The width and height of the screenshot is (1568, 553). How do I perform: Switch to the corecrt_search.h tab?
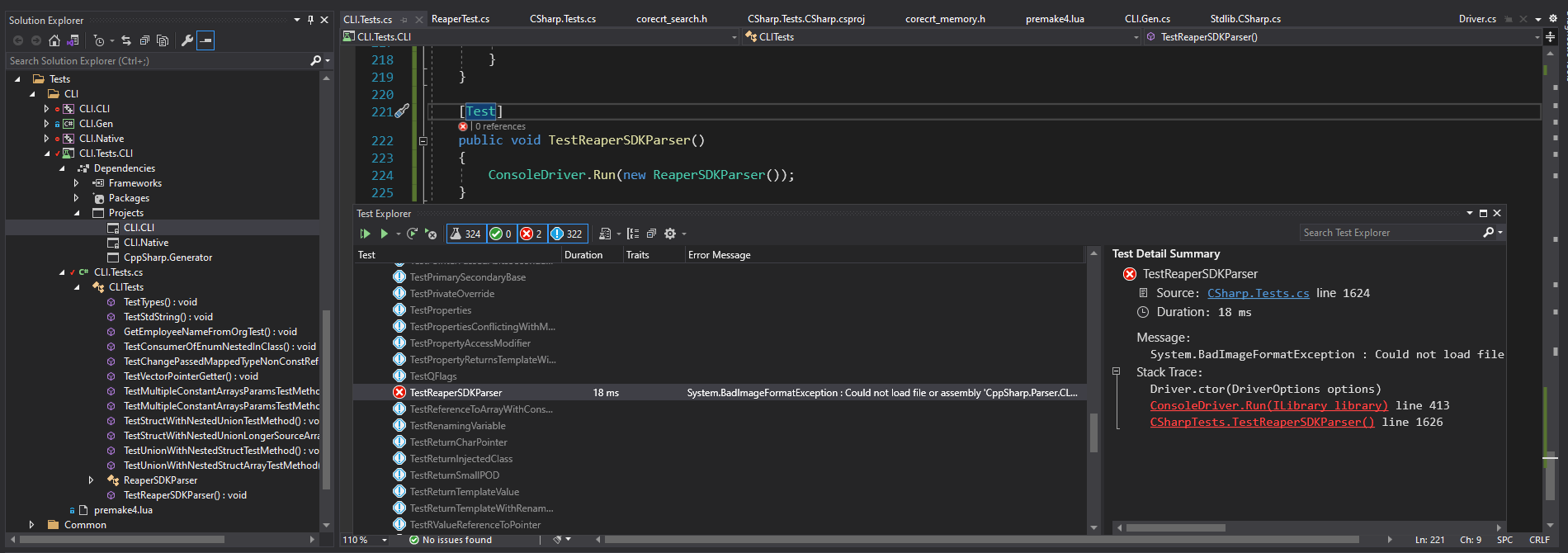point(671,19)
